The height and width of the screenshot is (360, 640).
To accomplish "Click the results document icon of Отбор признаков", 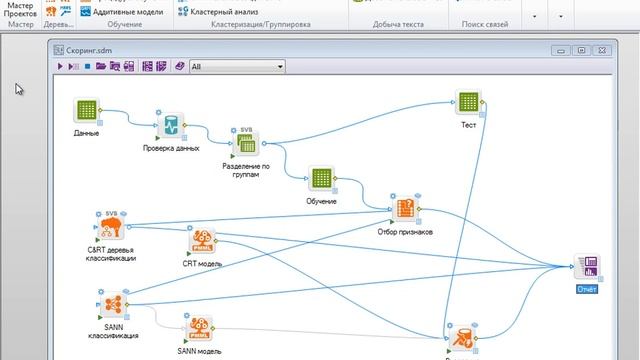I will coord(418,222).
